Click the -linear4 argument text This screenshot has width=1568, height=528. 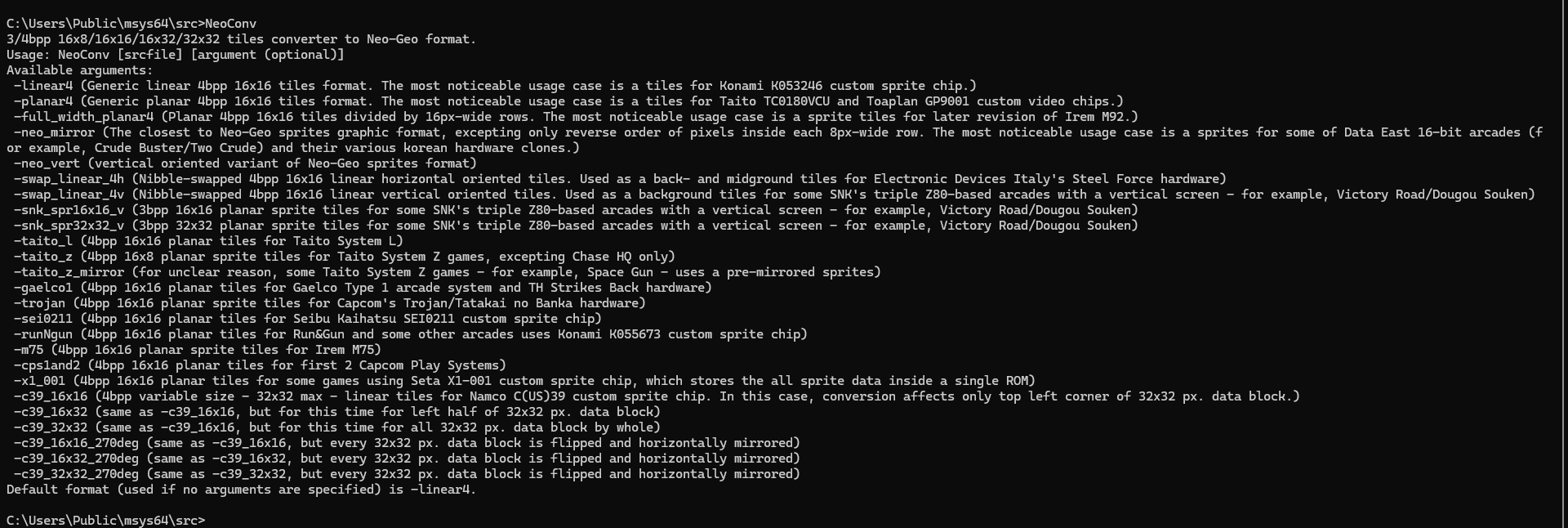pyautogui.click(x=43, y=86)
